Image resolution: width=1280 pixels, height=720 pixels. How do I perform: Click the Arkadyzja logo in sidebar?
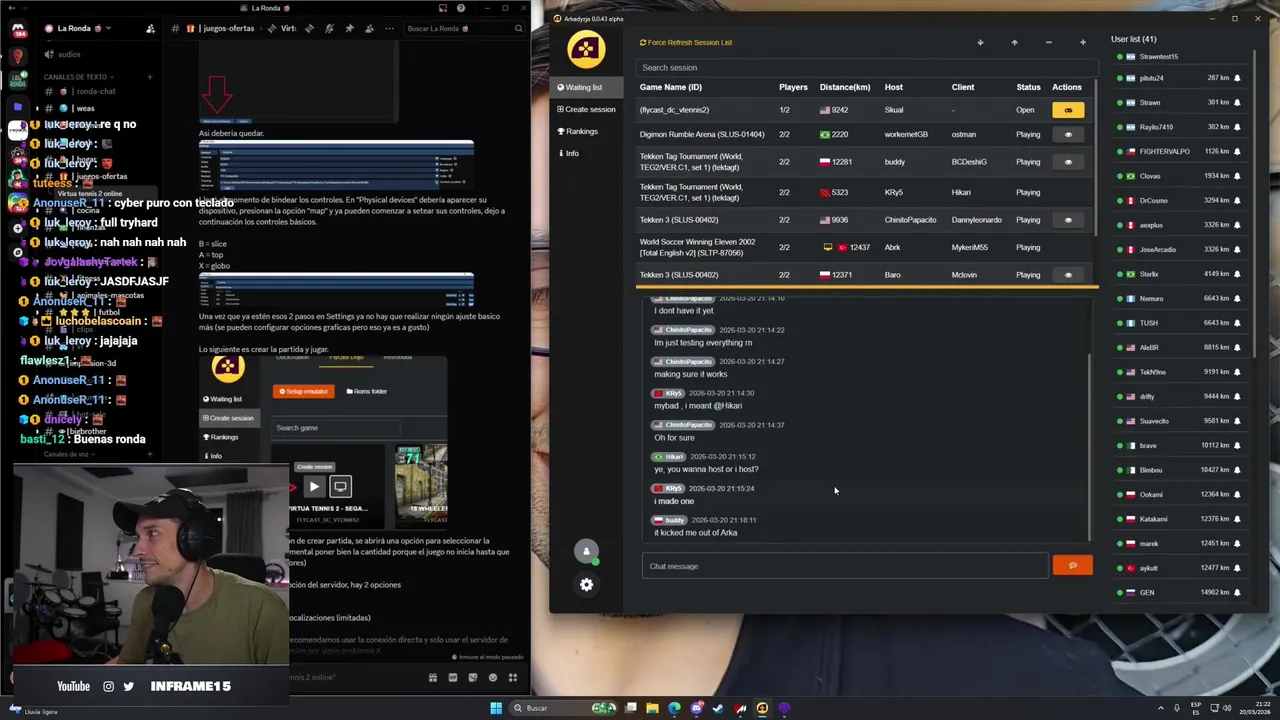click(x=586, y=49)
